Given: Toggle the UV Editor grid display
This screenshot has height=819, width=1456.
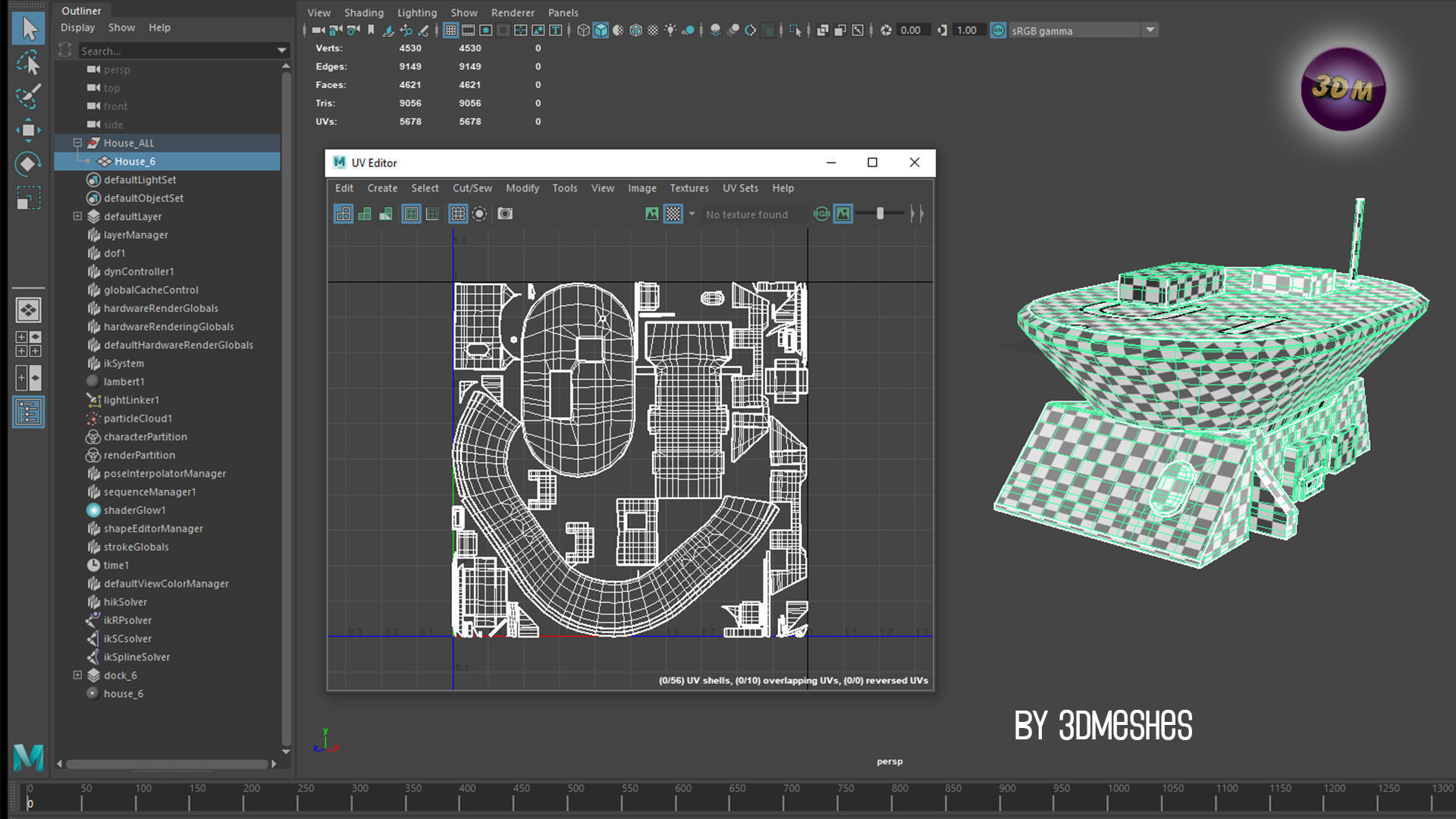Looking at the screenshot, I should point(458,214).
